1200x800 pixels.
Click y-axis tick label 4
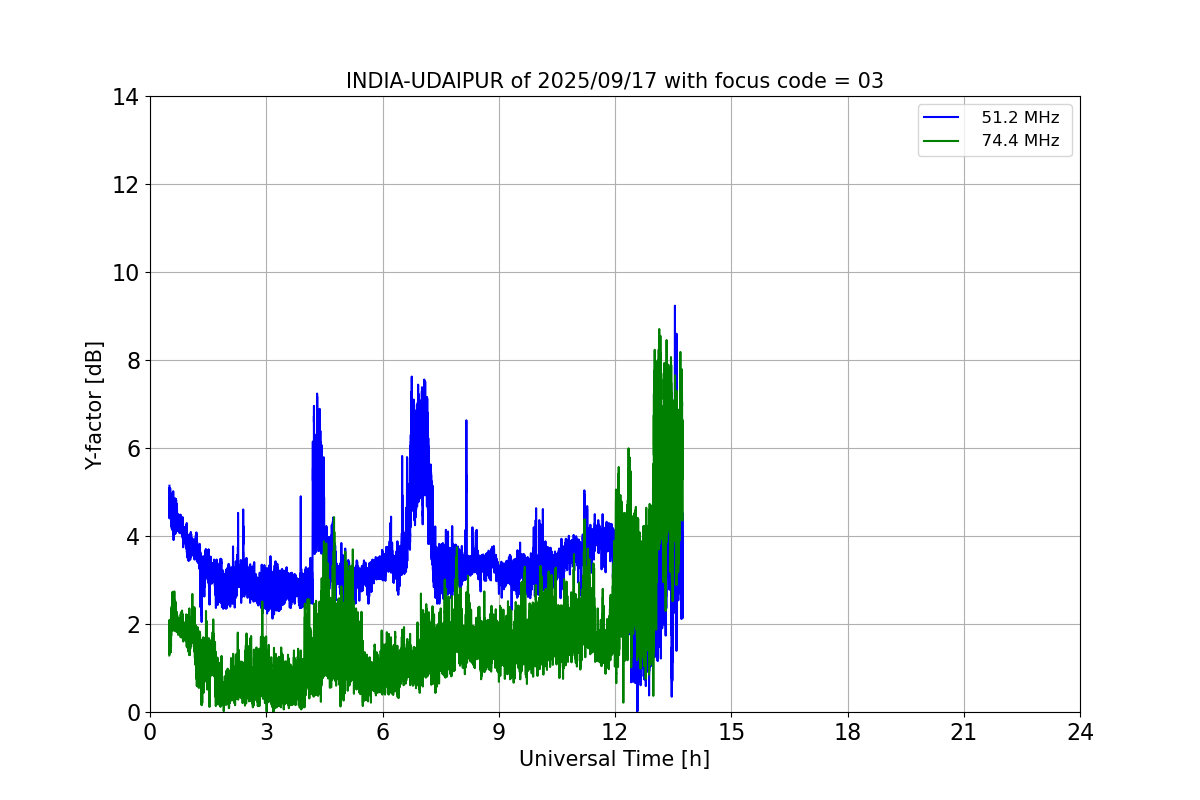tap(132, 537)
